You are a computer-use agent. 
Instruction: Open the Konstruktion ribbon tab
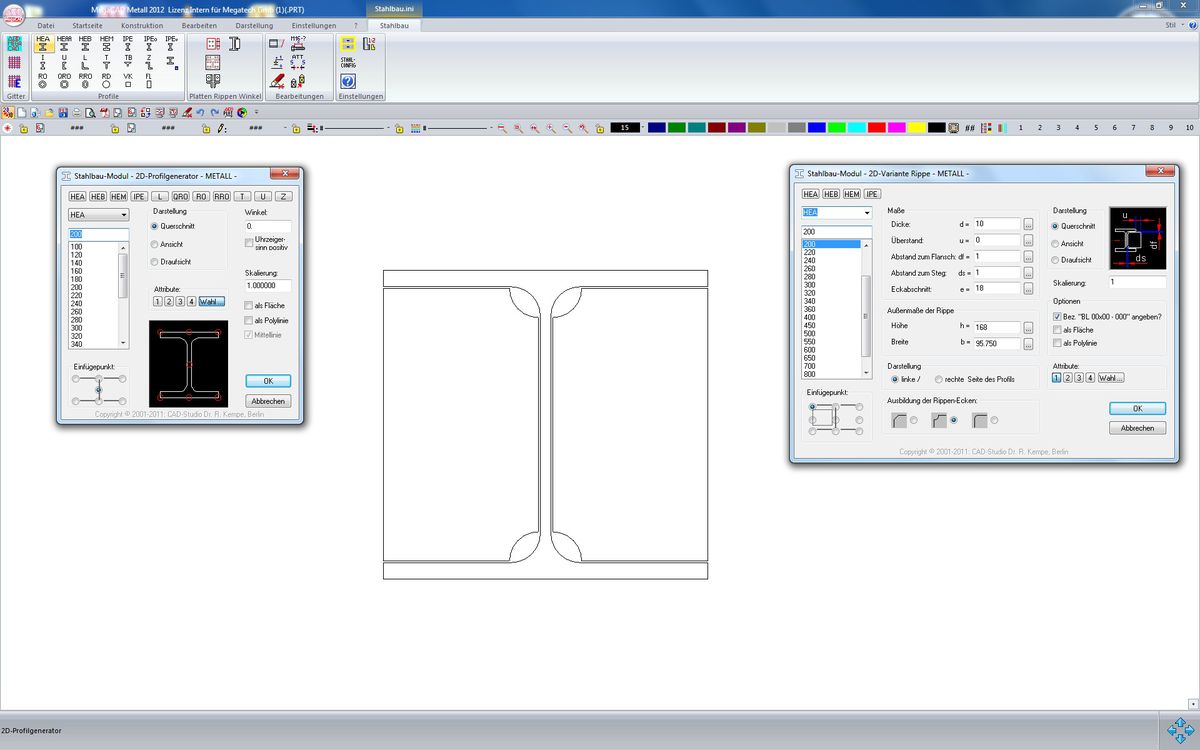(142, 25)
